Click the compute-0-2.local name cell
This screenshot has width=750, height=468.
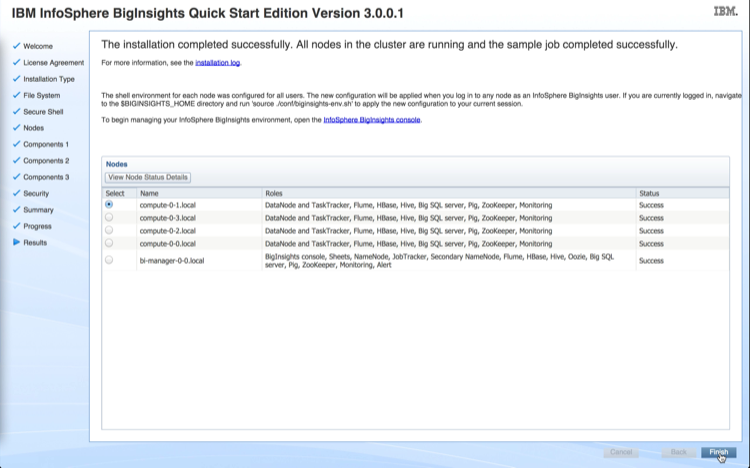[167, 231]
